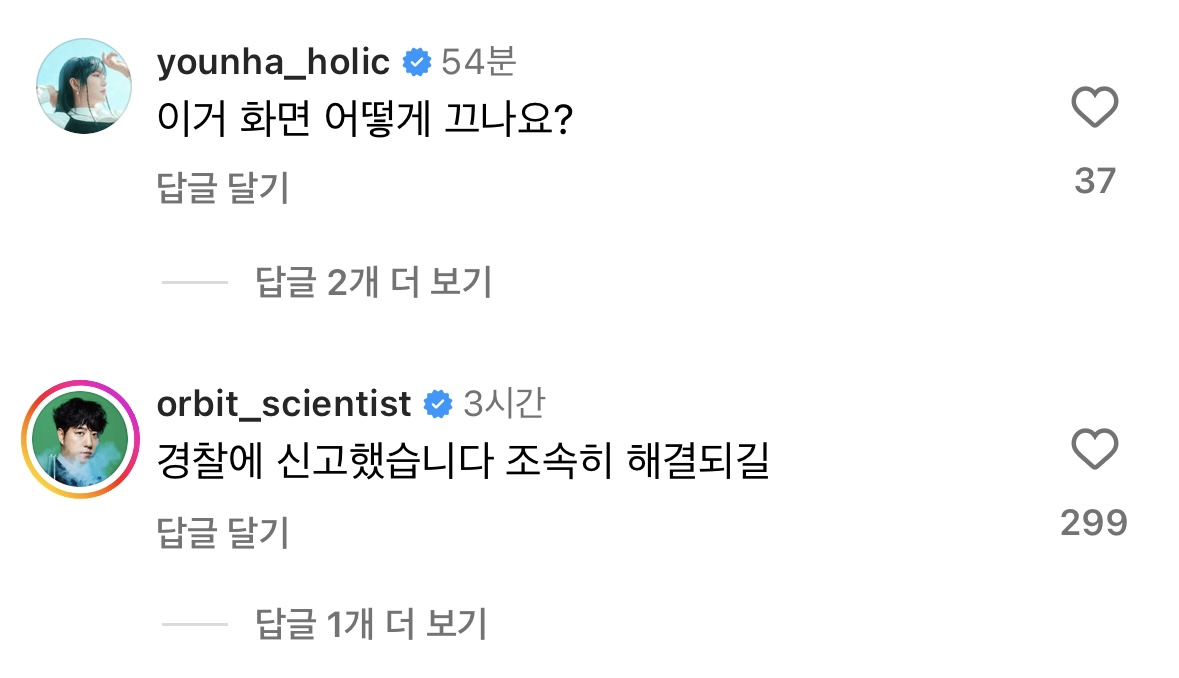The image size is (1179, 678).
Task: Click the verified badge next to orbit_scientist
Action: [x=437, y=404]
